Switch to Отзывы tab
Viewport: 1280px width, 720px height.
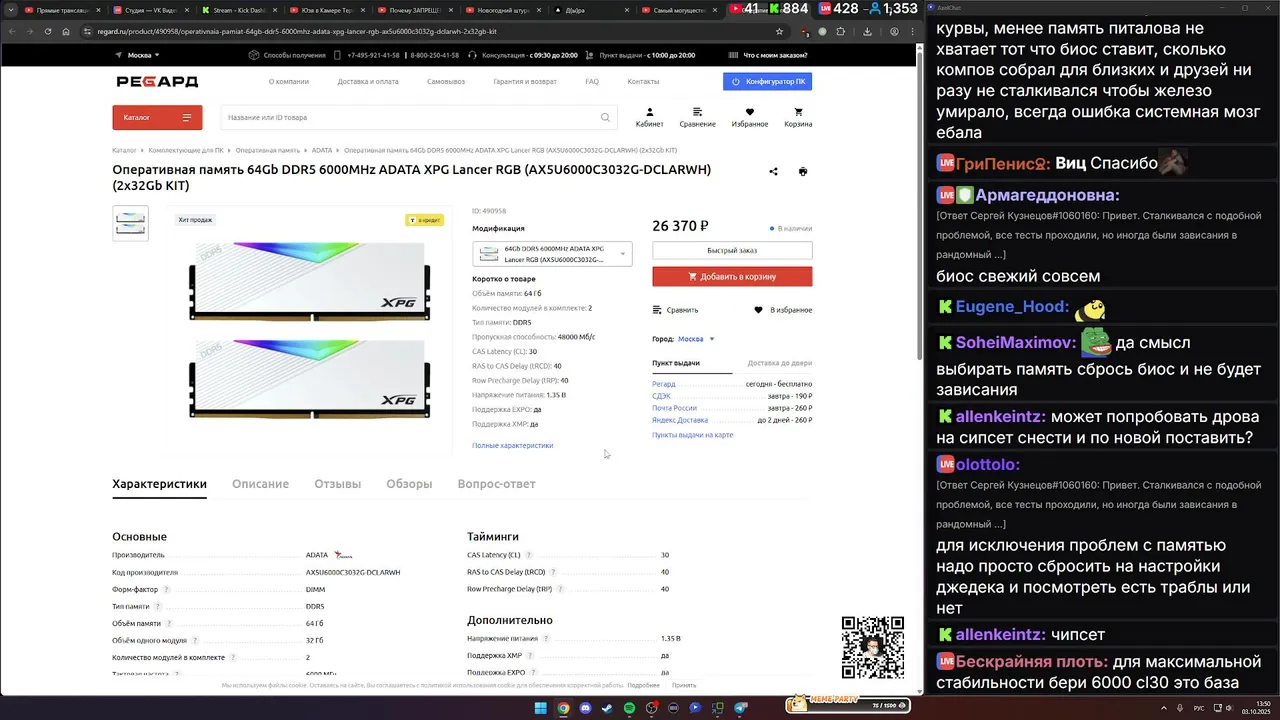coord(337,484)
